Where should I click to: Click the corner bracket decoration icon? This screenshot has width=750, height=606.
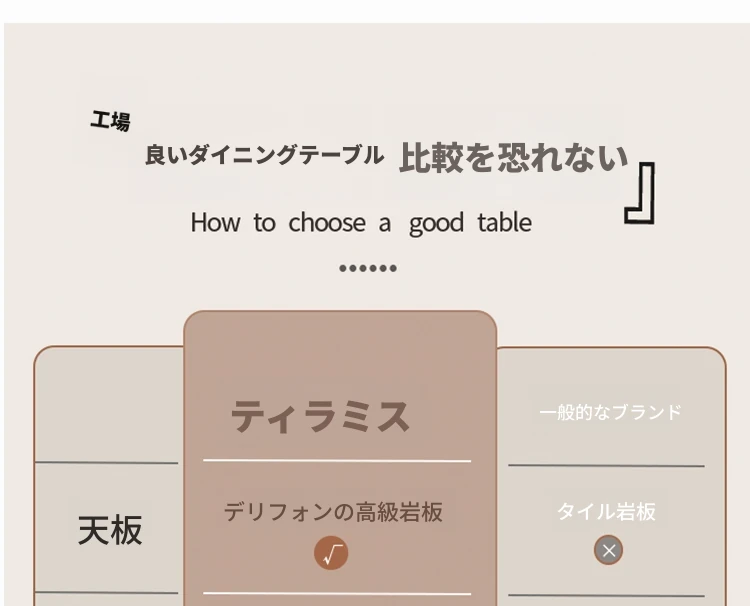(640, 193)
